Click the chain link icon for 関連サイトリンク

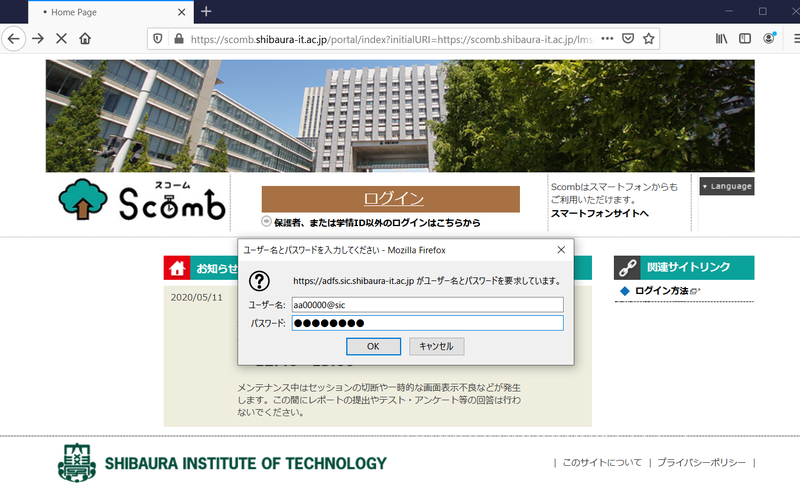[627, 267]
